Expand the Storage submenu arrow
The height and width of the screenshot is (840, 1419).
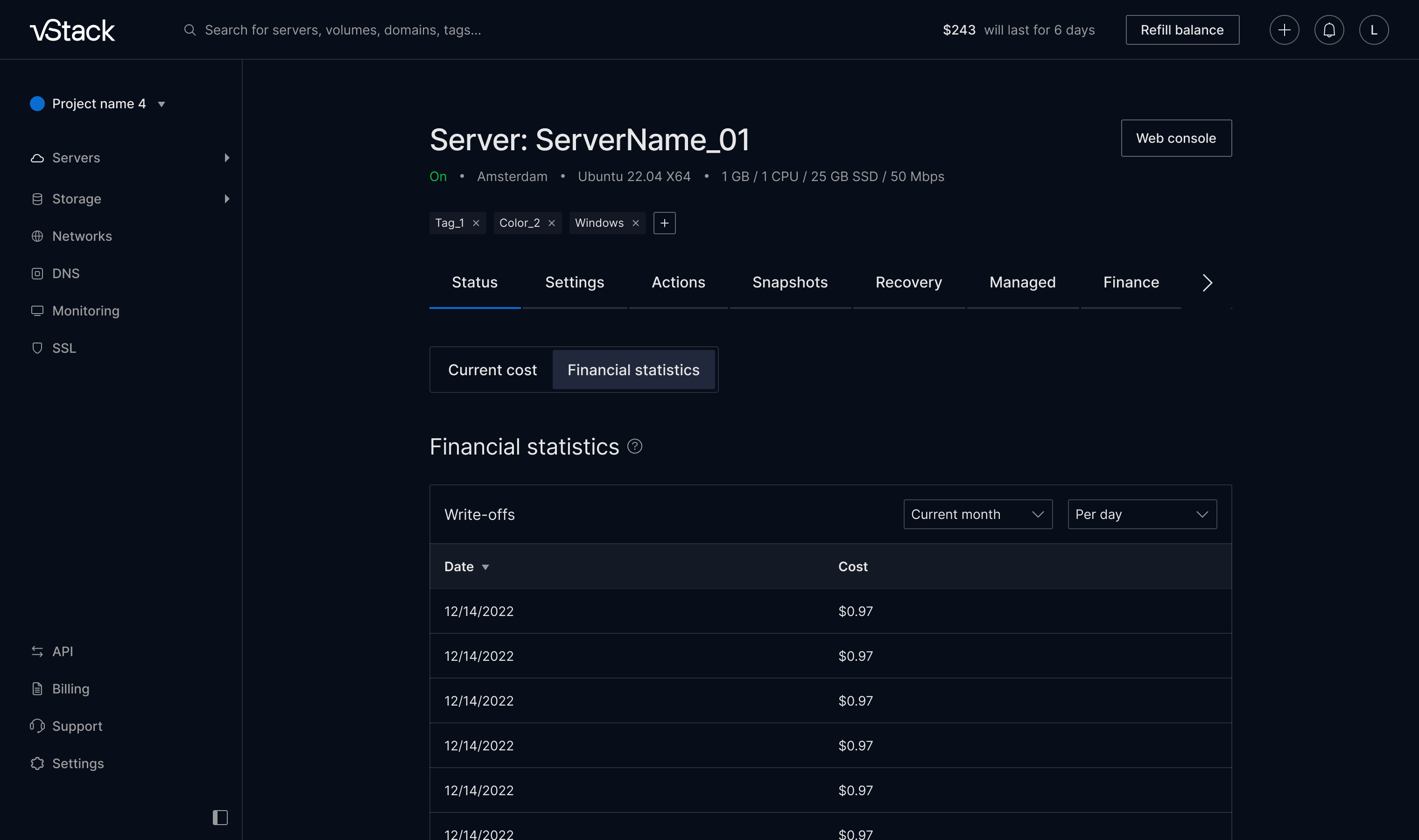click(227, 199)
